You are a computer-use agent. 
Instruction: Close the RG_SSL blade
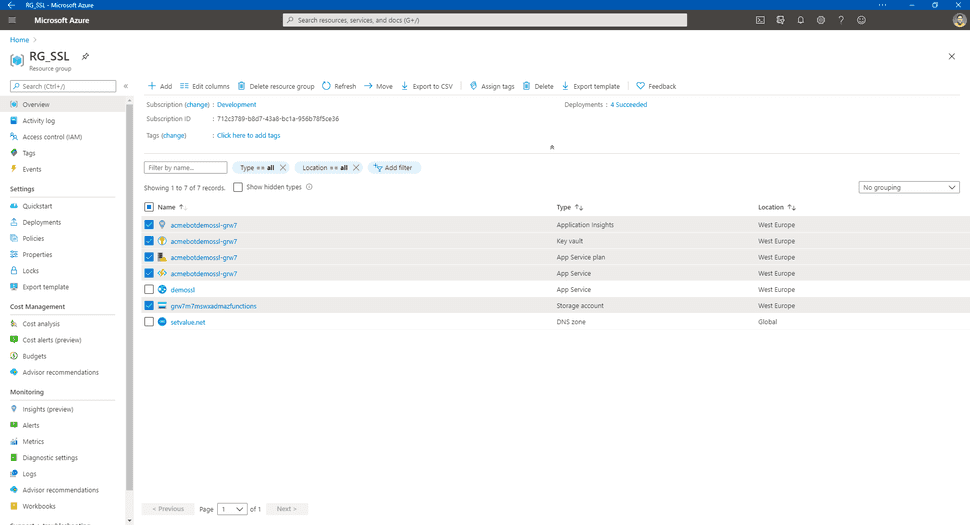(951, 56)
